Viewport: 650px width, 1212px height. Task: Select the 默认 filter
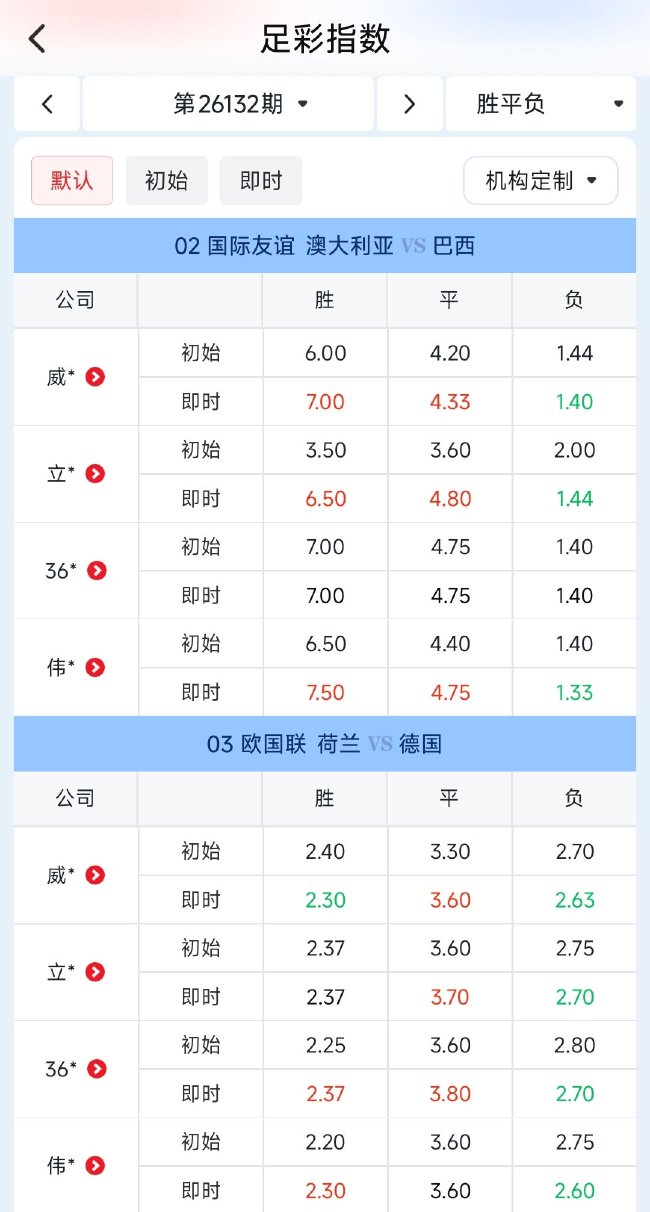pyautogui.click(x=72, y=181)
